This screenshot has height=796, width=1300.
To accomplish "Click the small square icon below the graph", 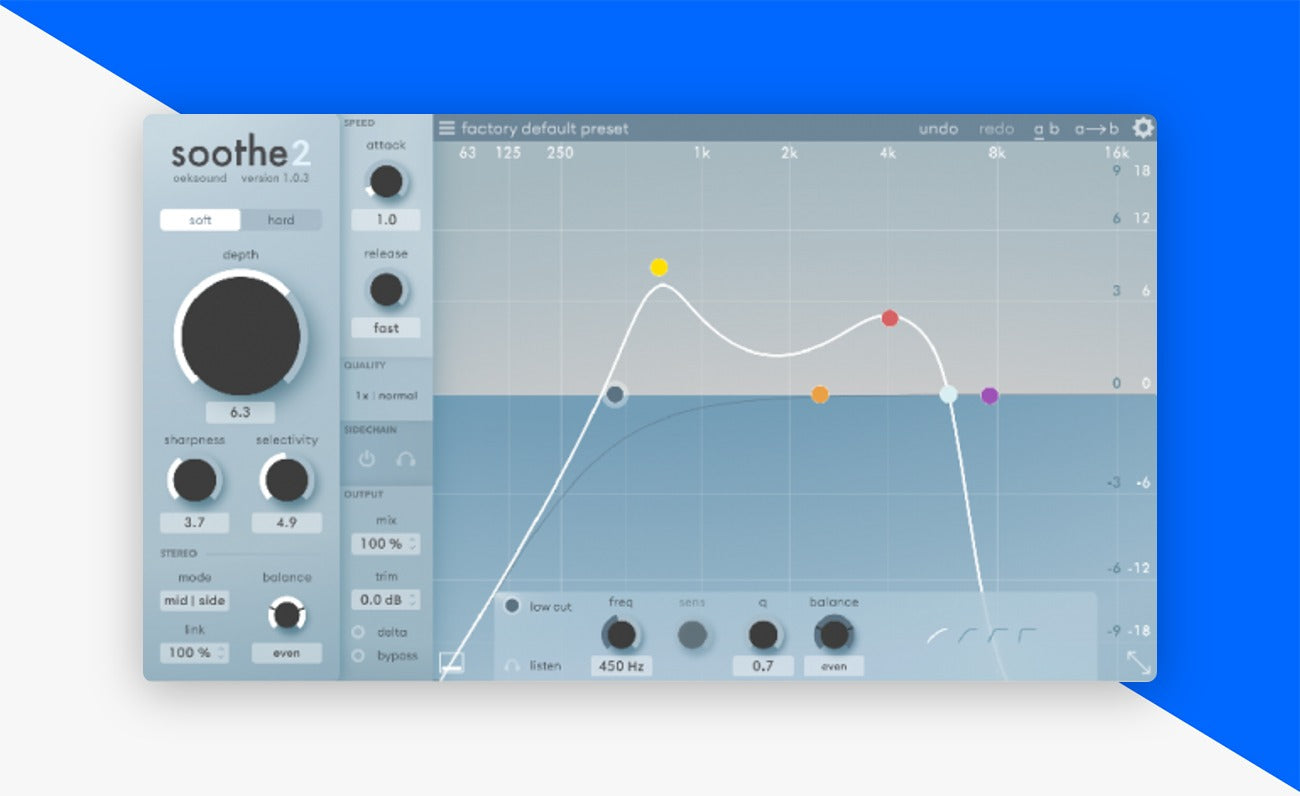I will [x=452, y=662].
